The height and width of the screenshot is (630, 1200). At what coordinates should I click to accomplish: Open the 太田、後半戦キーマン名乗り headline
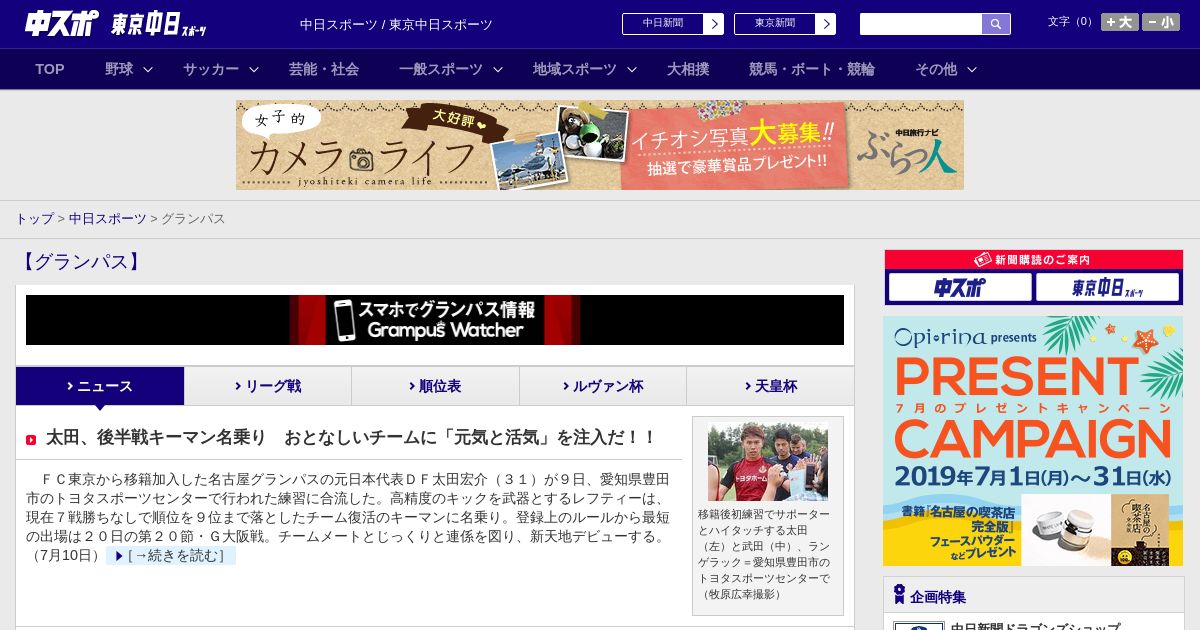click(351, 438)
